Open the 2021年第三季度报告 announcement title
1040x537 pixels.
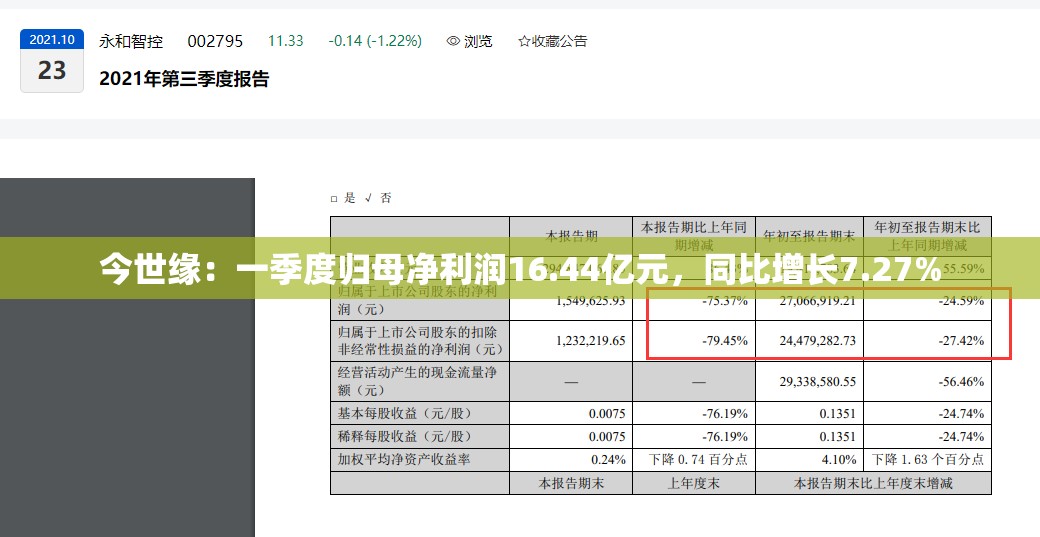click(x=184, y=79)
